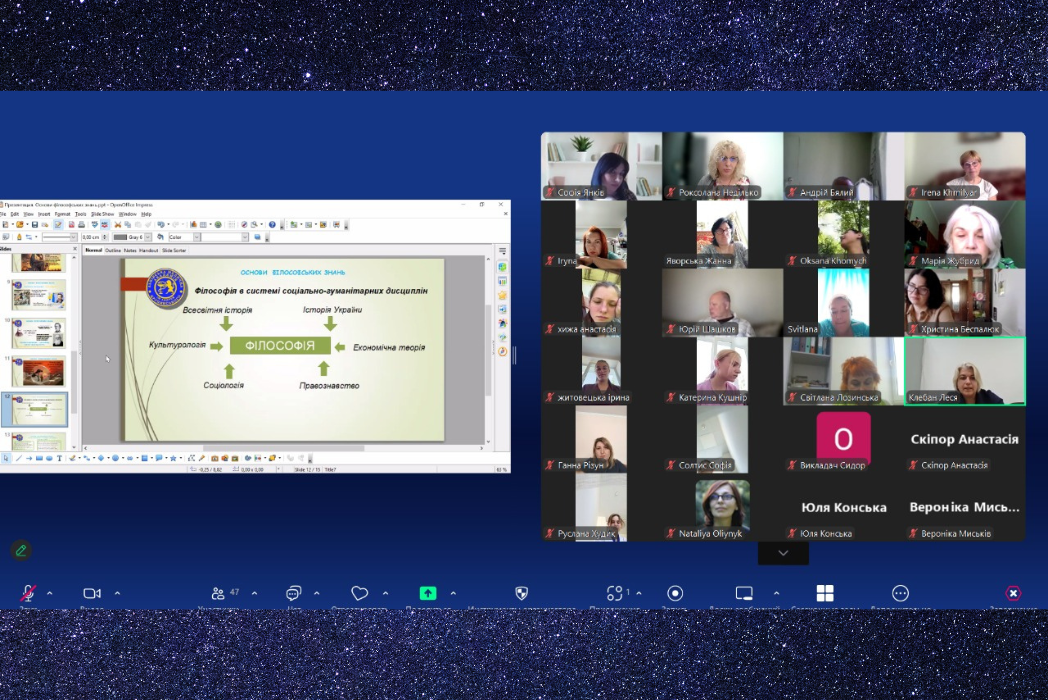Click the green Share Screen button
The image size is (1048, 700).
pyautogui.click(x=428, y=593)
